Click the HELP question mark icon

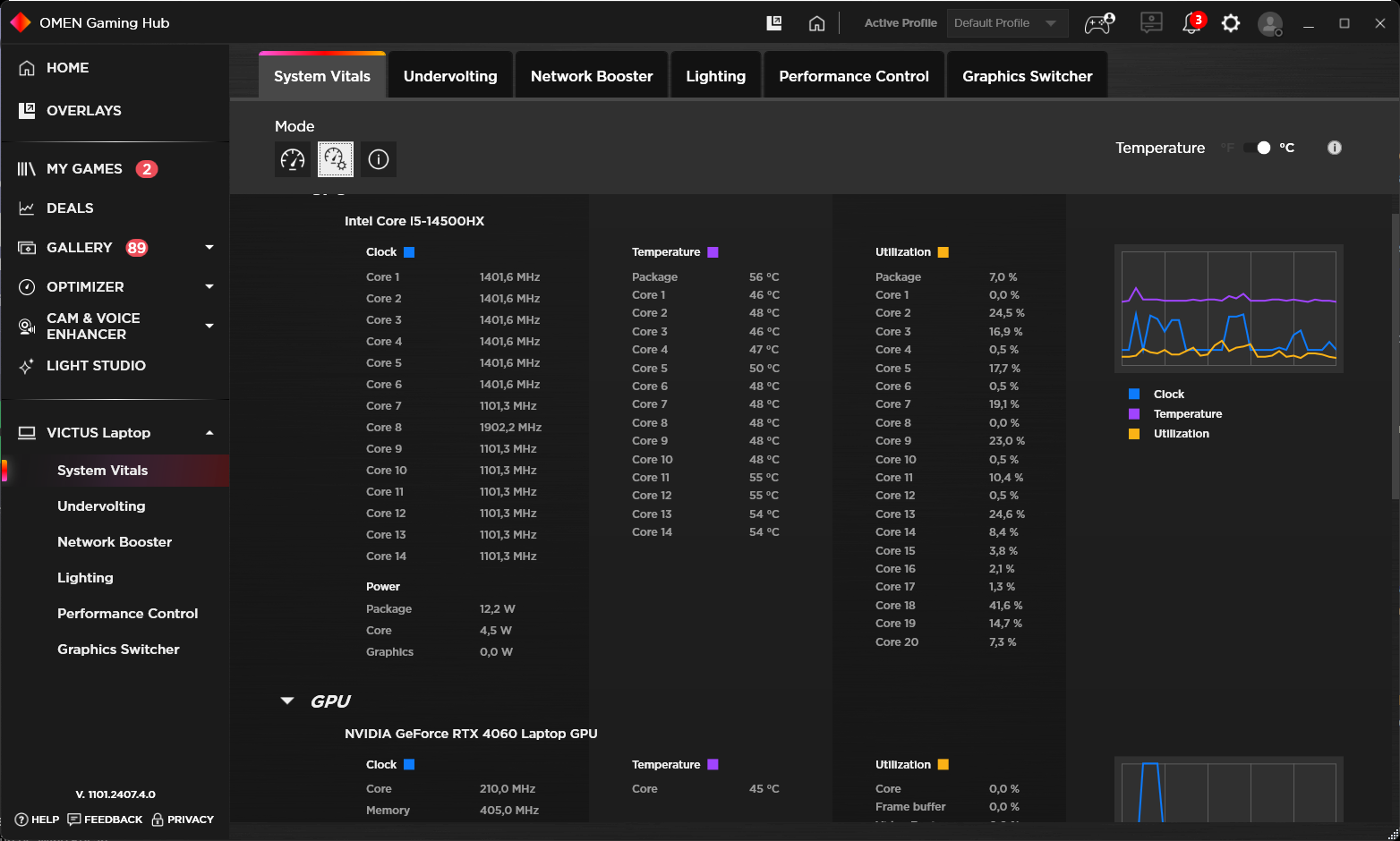(x=21, y=820)
